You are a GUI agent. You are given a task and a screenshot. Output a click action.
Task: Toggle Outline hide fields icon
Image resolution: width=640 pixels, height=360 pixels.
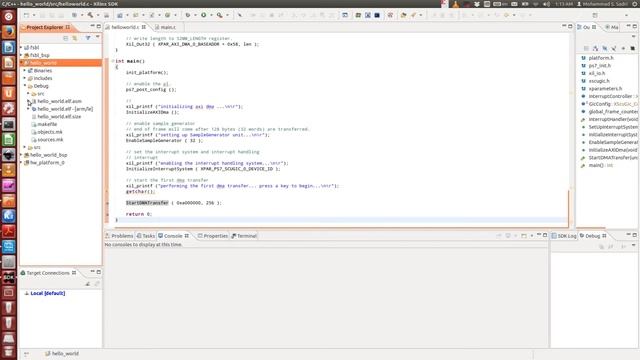tap(604, 48)
